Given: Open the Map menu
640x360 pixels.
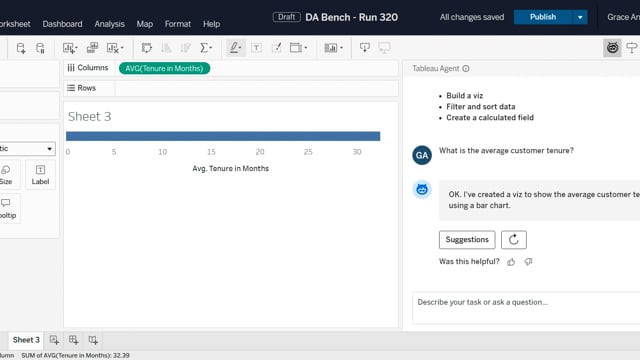Looking at the screenshot, I should (x=145, y=24).
